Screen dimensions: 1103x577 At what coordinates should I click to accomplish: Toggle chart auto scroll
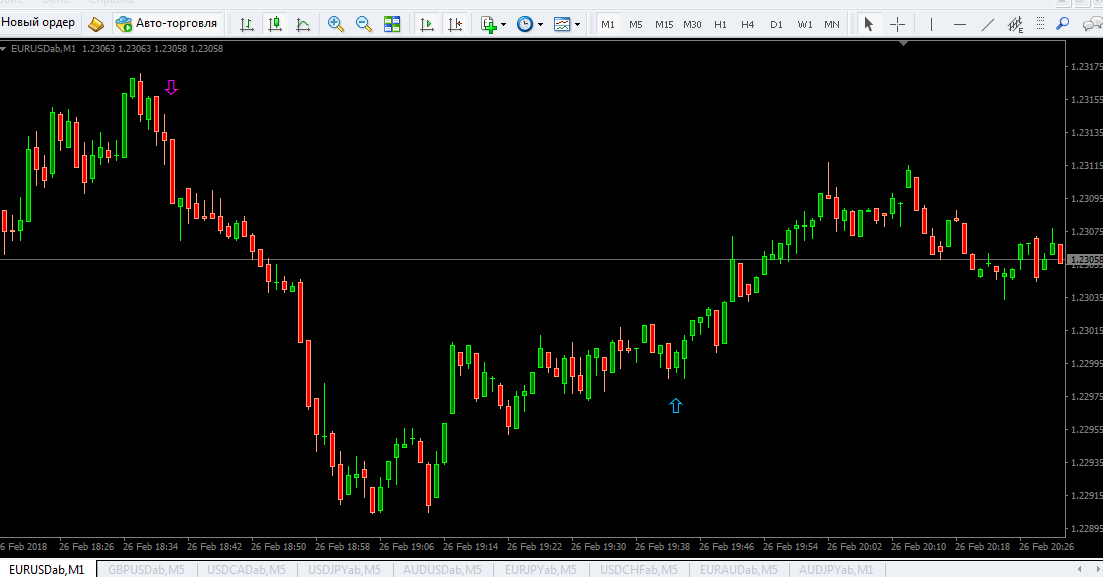[426, 24]
